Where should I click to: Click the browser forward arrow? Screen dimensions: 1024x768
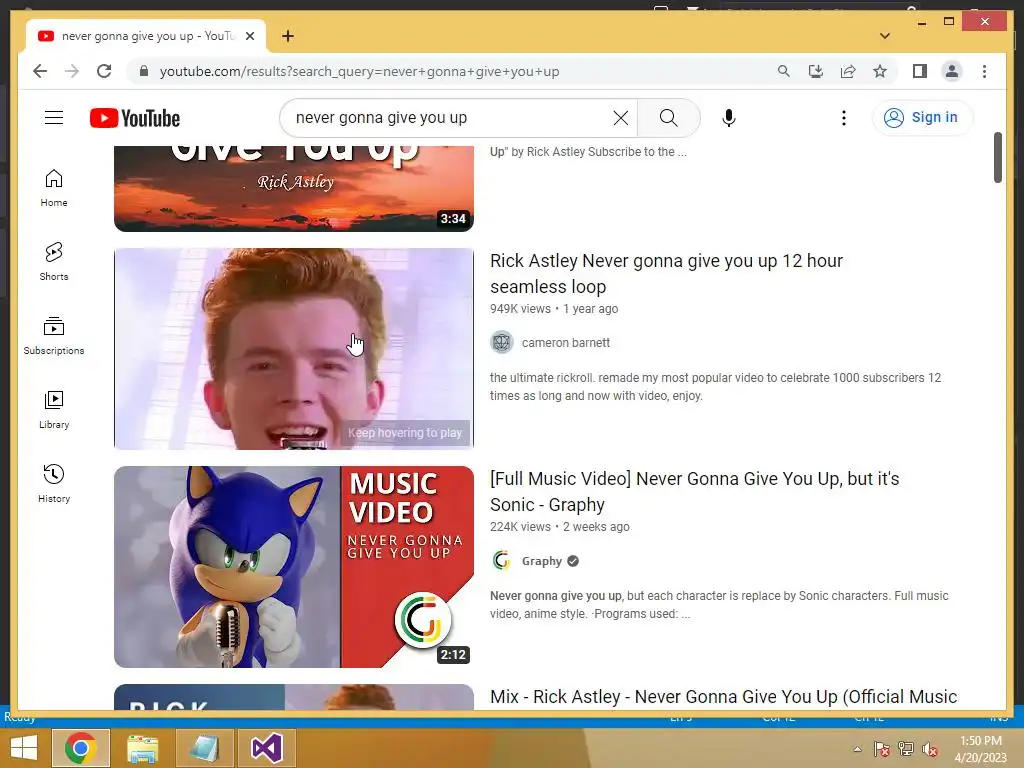72,71
